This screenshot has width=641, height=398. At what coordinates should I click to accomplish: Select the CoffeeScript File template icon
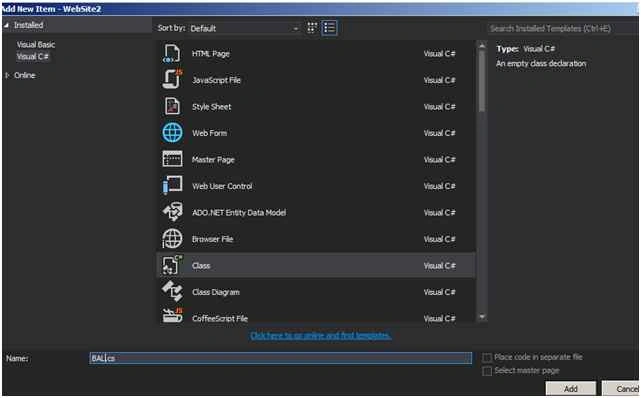click(173, 315)
